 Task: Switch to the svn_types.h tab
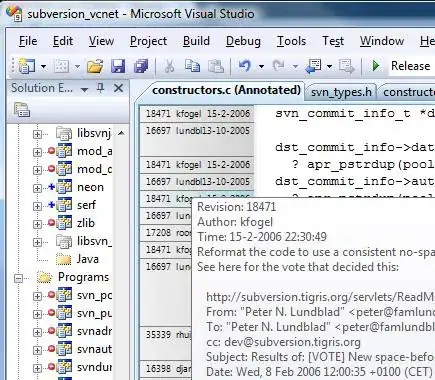[x=341, y=92]
